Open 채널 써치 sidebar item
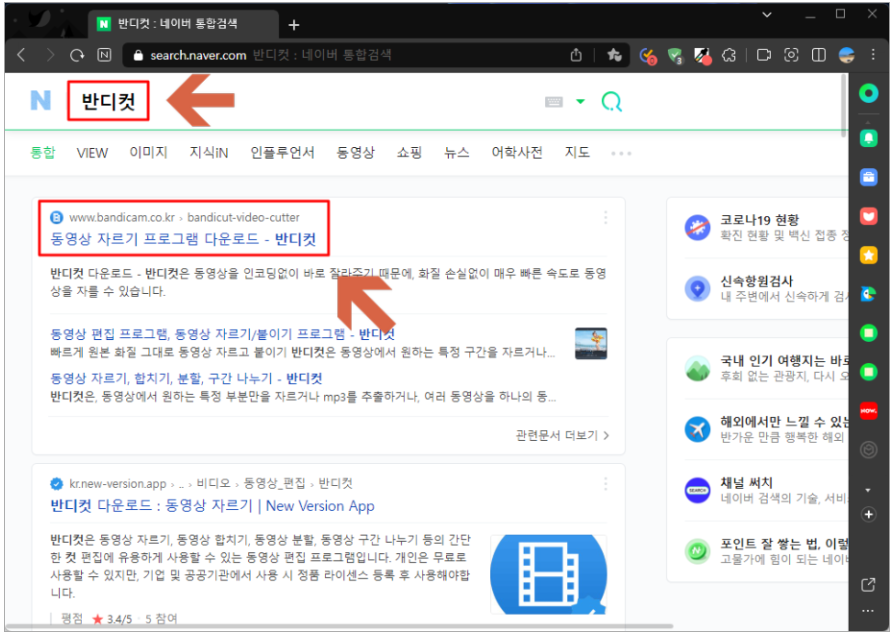The width and height of the screenshot is (892, 634). (x=766, y=490)
